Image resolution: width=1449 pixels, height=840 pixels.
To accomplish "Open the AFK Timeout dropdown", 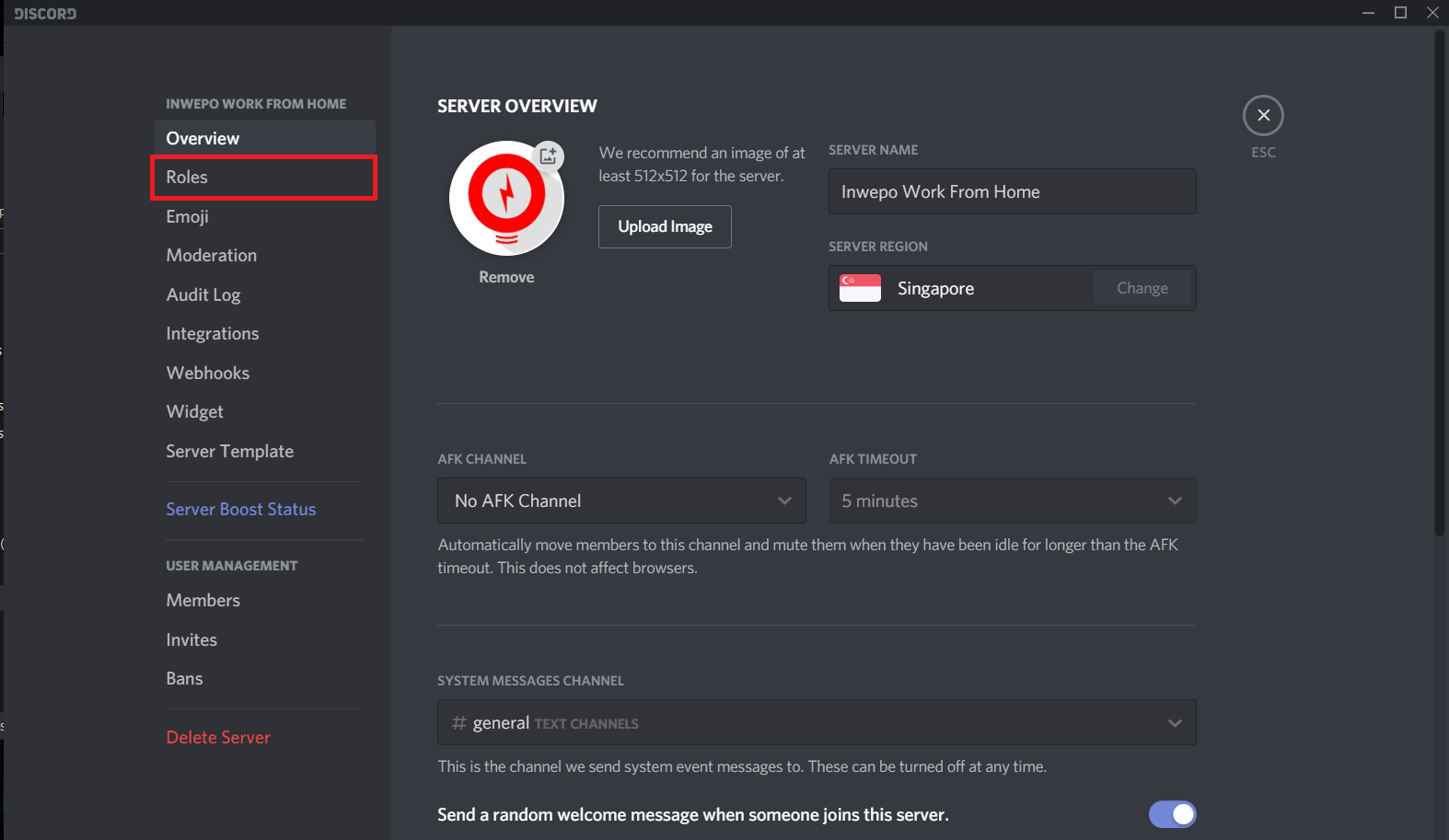I will [x=1012, y=501].
